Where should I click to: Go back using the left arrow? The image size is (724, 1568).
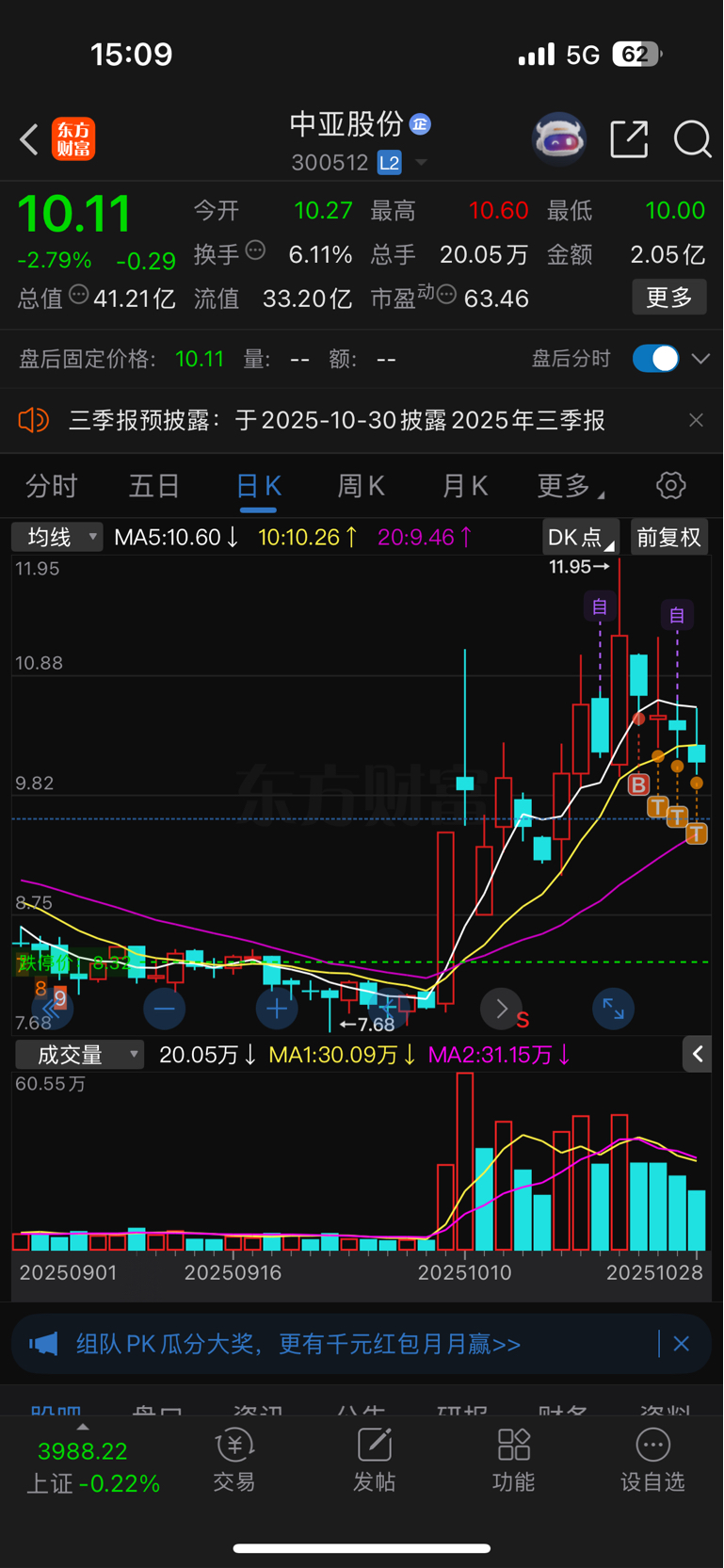[x=29, y=140]
